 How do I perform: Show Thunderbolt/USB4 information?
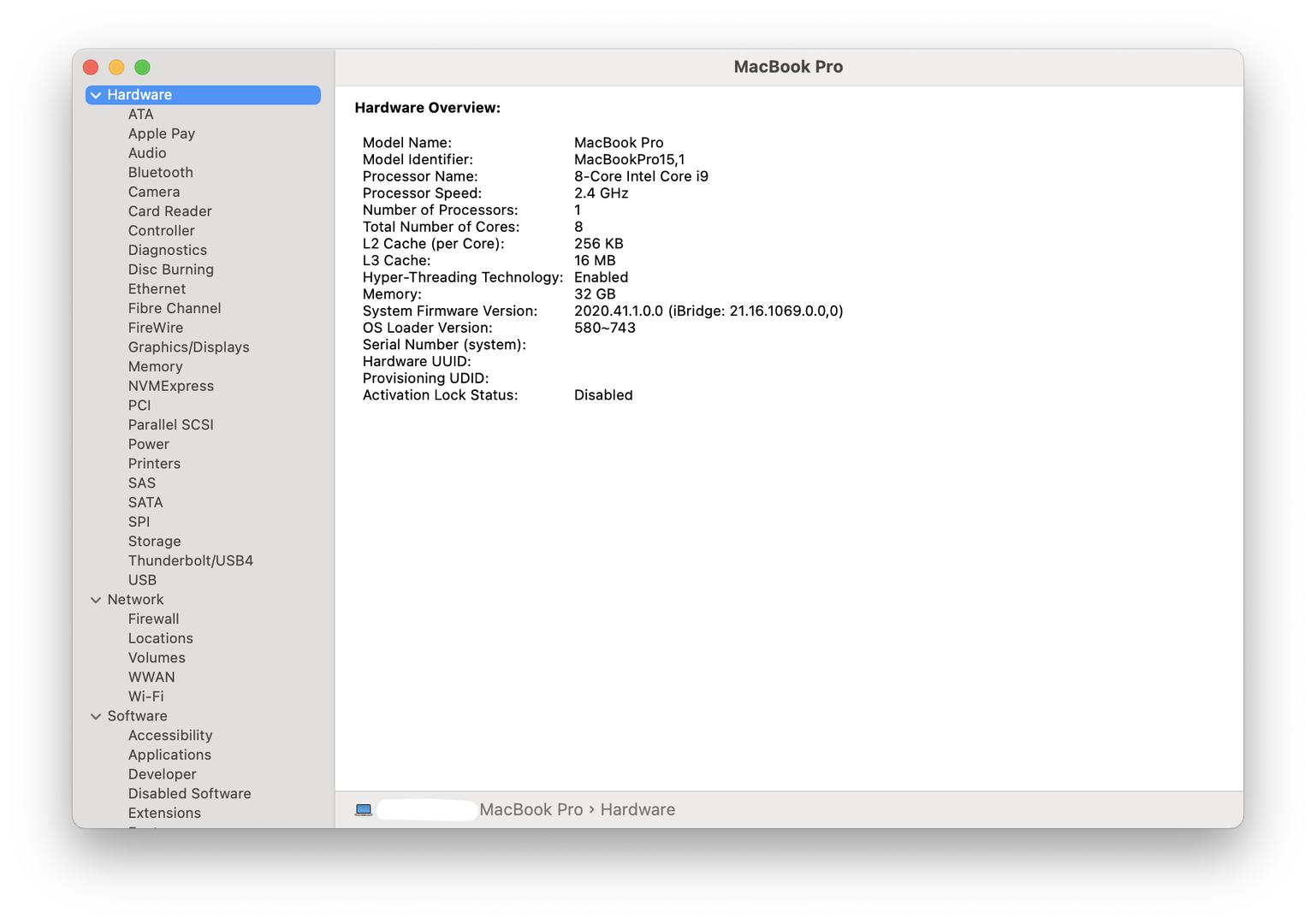click(x=190, y=560)
